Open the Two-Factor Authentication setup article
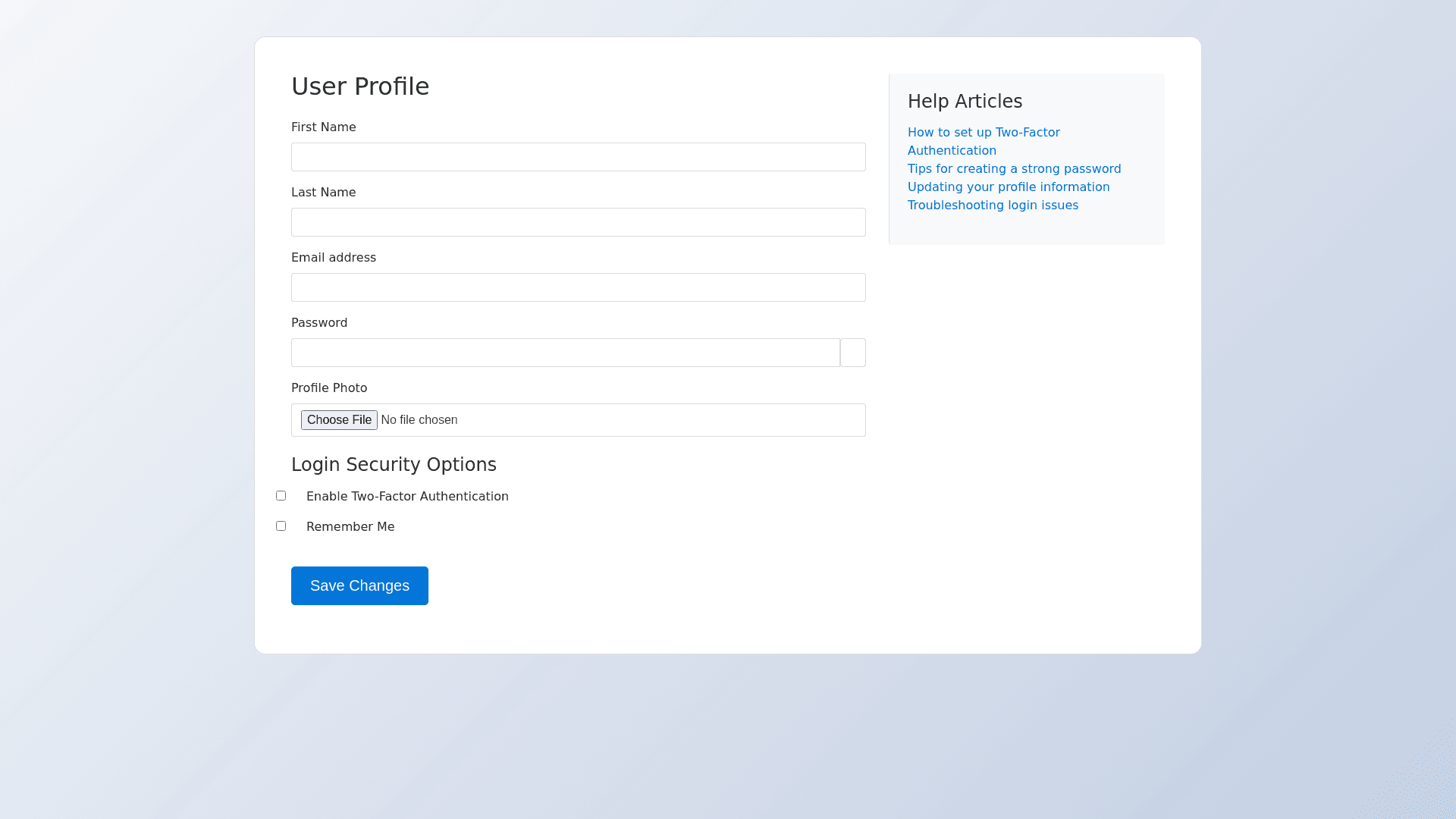The height and width of the screenshot is (819, 1456). 983,133
